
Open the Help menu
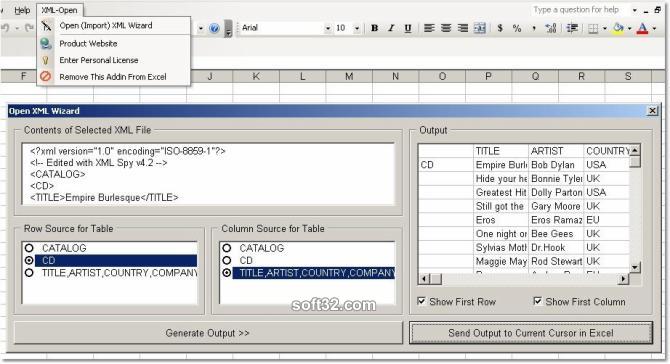(x=22, y=10)
